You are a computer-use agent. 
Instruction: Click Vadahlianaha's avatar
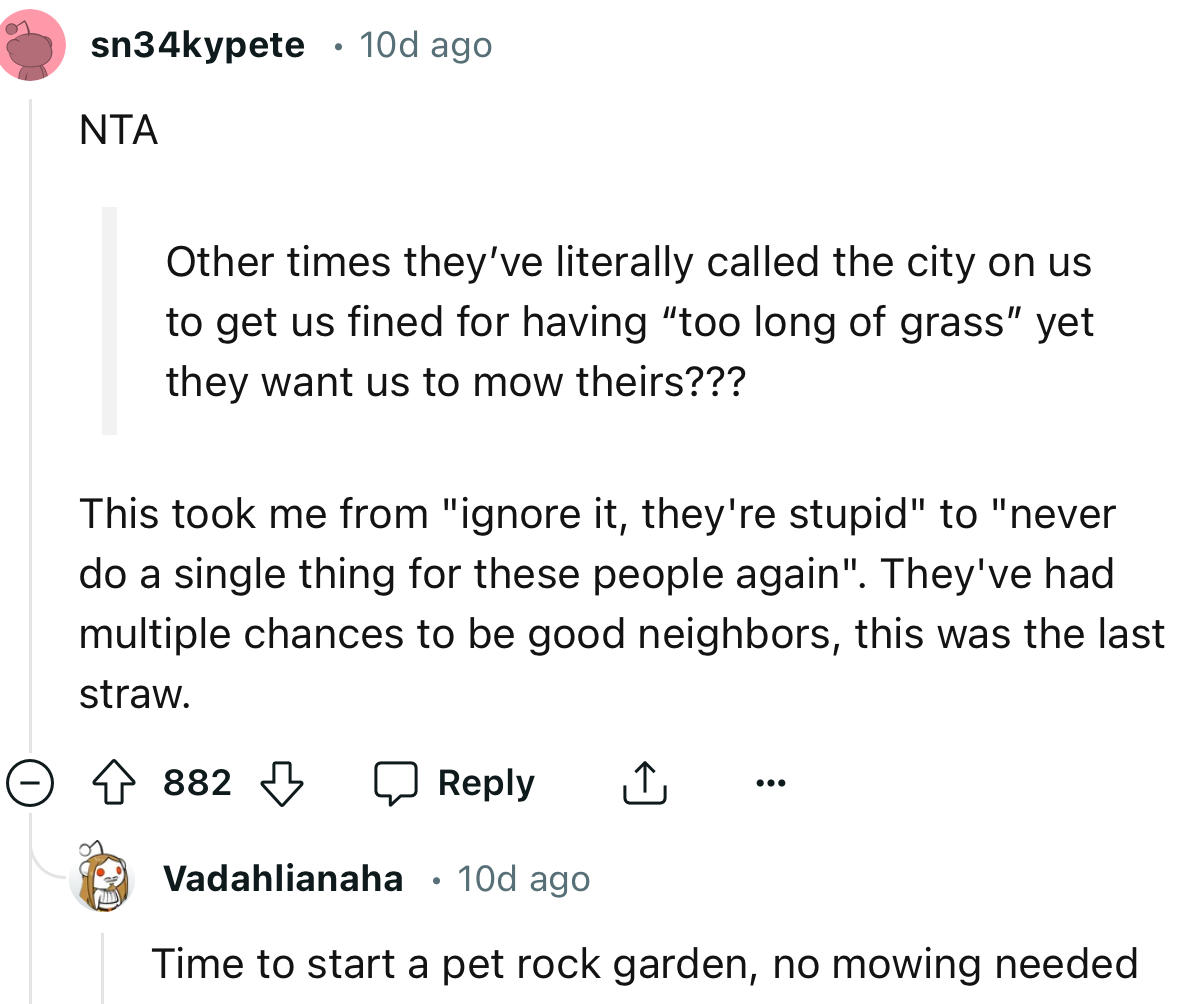click(x=102, y=879)
